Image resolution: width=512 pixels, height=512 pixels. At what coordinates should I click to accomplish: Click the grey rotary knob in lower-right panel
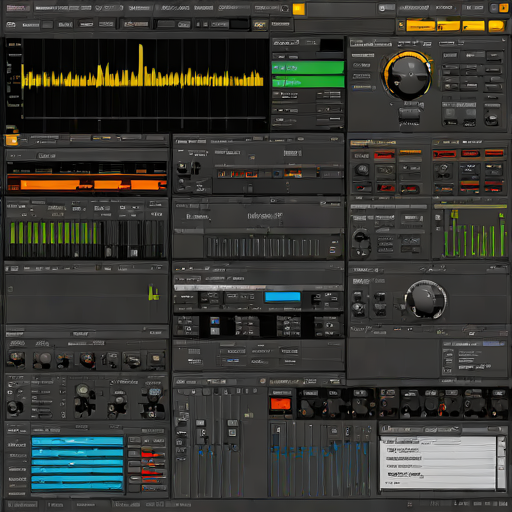426,300
